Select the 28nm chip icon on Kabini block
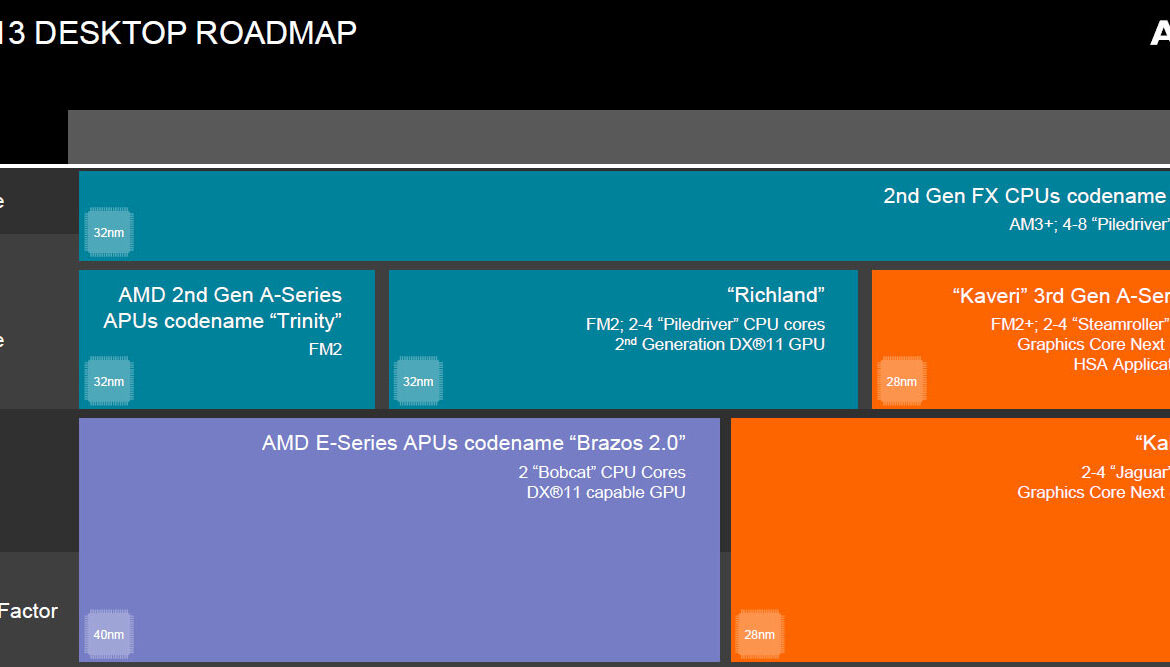The height and width of the screenshot is (667, 1170). [x=759, y=634]
